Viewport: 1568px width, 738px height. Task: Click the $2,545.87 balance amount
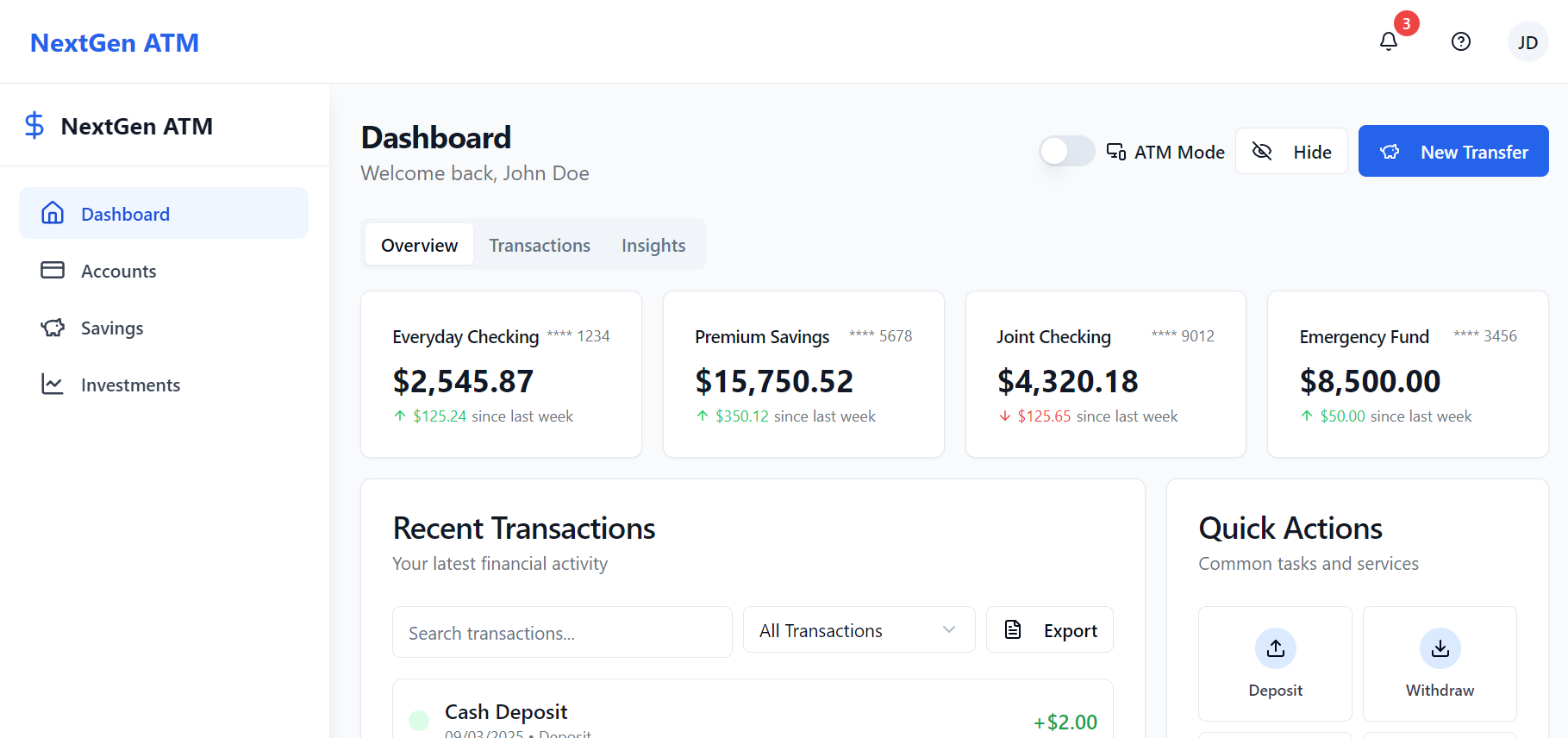(x=463, y=380)
